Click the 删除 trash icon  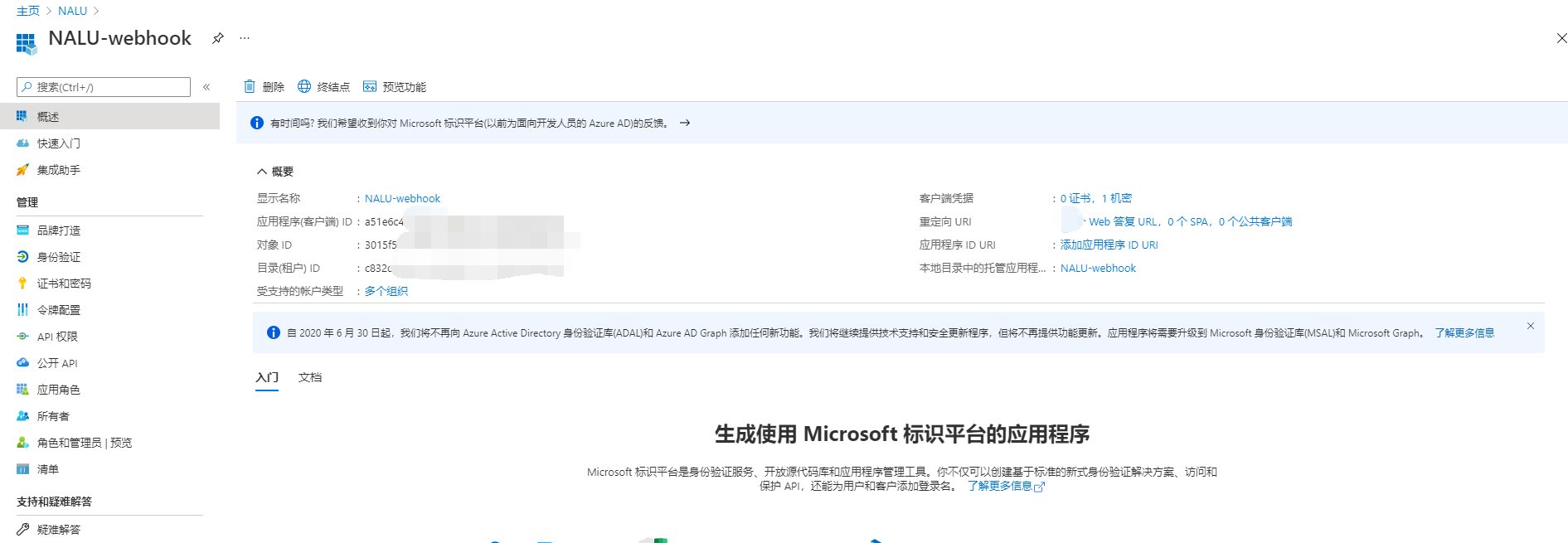[x=250, y=86]
